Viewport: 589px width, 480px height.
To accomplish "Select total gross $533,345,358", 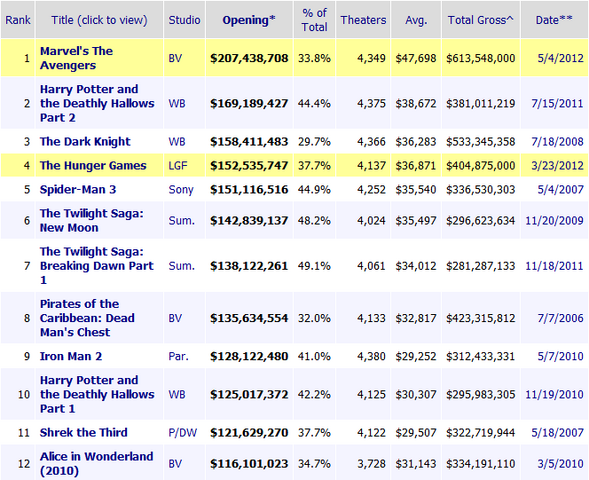I will (480, 142).
